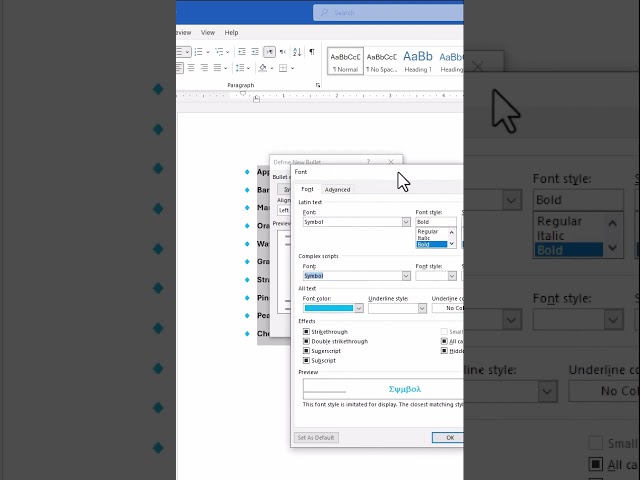640x480 pixels.
Task: Click the Borders icon
Action: click(283, 68)
